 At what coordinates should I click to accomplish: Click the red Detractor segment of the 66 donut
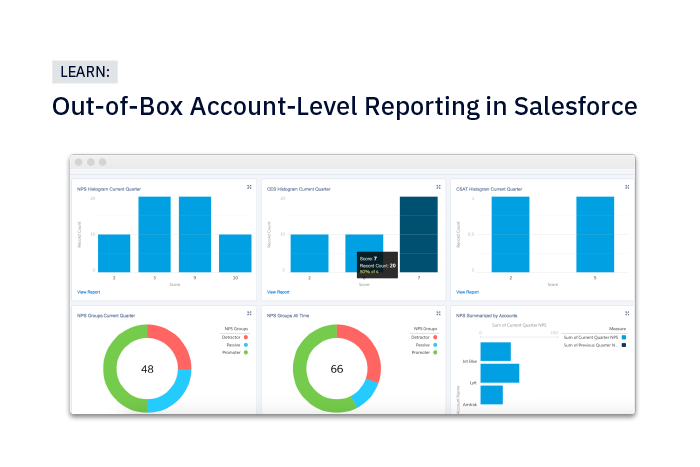[x=367, y=350]
